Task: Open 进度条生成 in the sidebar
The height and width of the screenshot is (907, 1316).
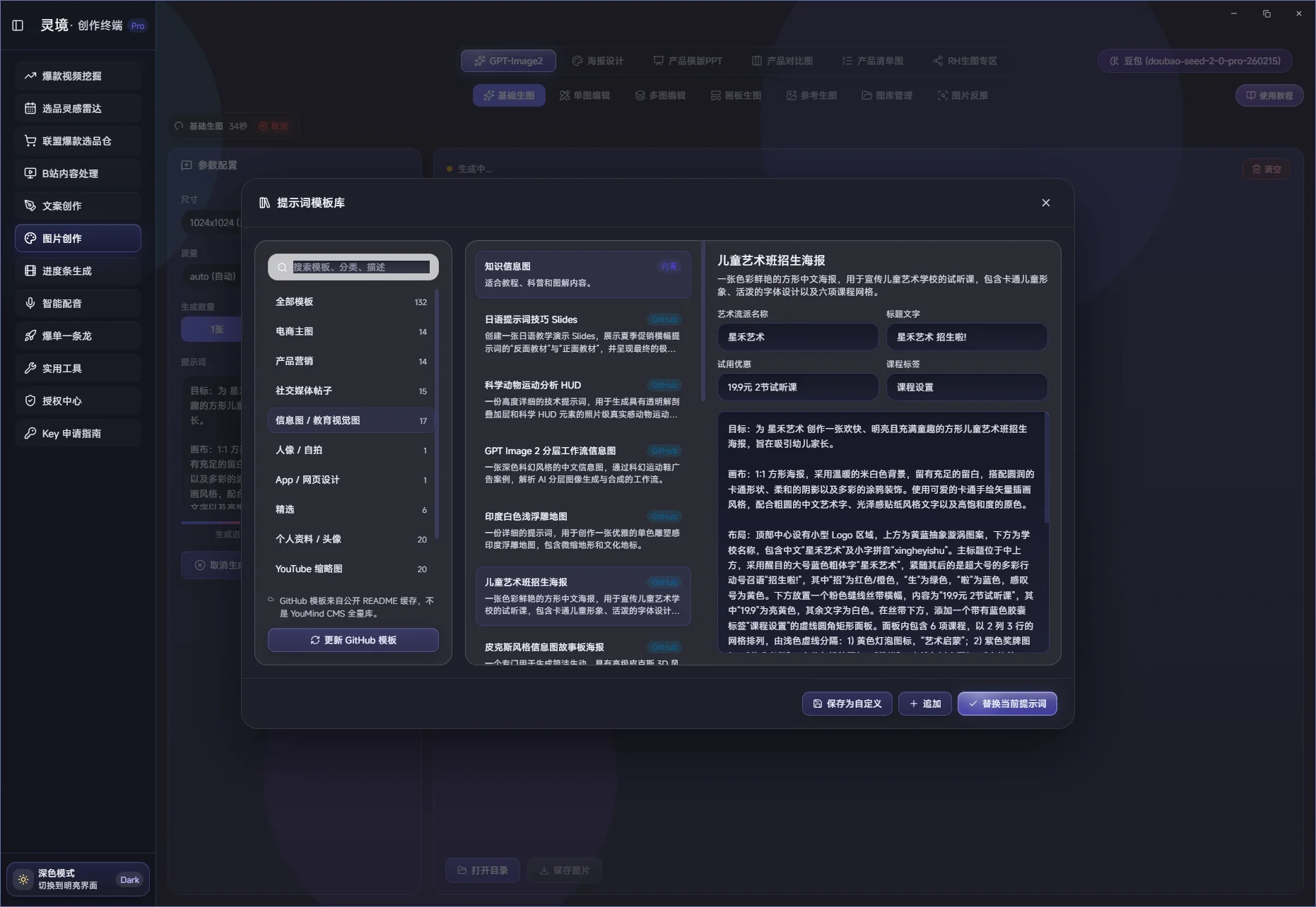Action: coord(78,271)
